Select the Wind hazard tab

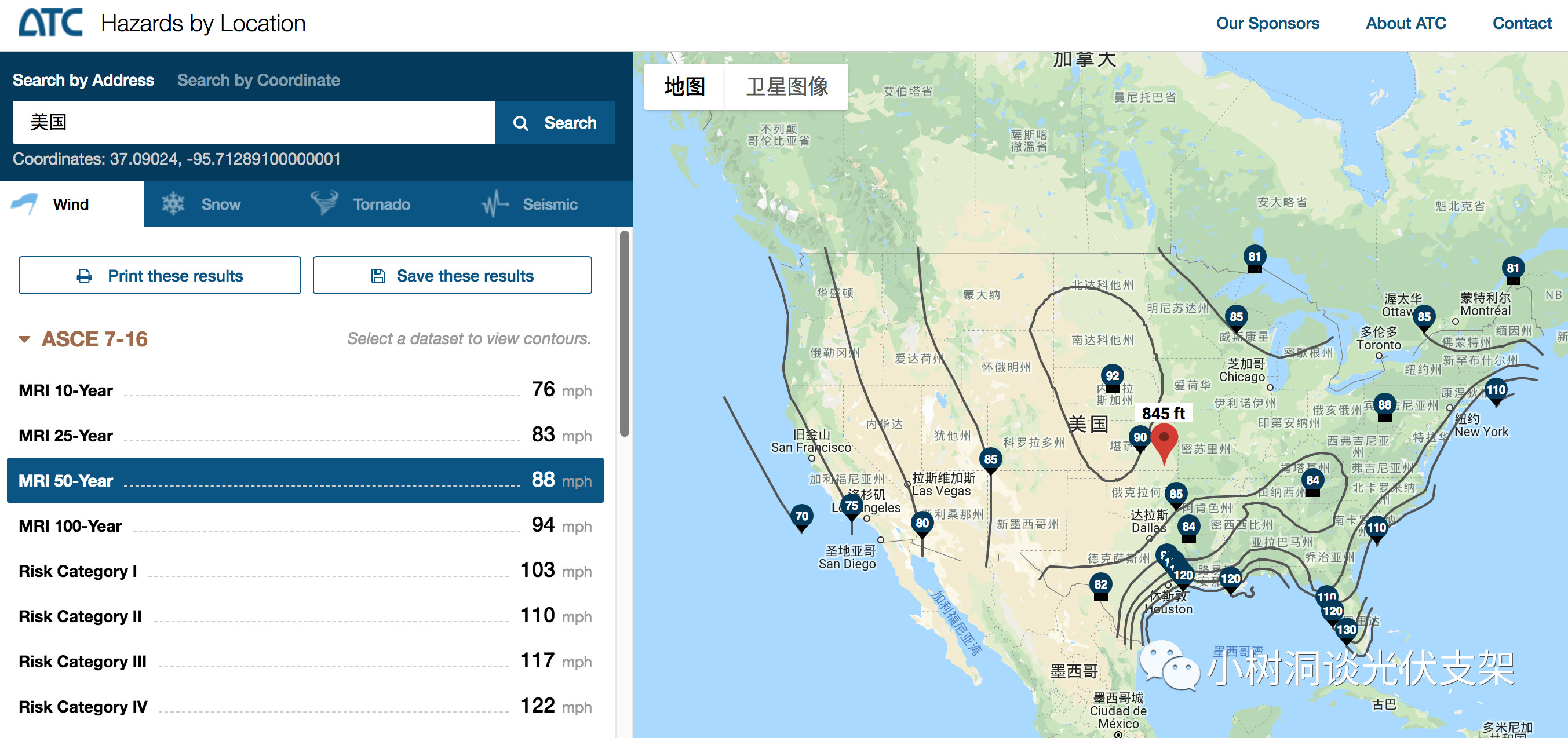pyautogui.click(x=72, y=204)
